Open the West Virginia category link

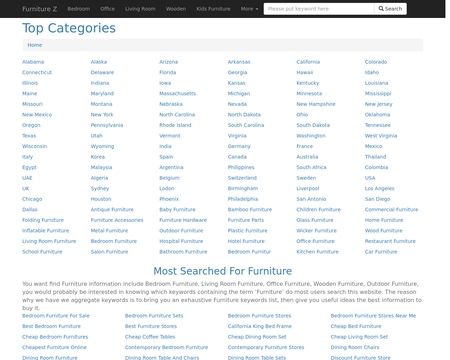point(381,136)
